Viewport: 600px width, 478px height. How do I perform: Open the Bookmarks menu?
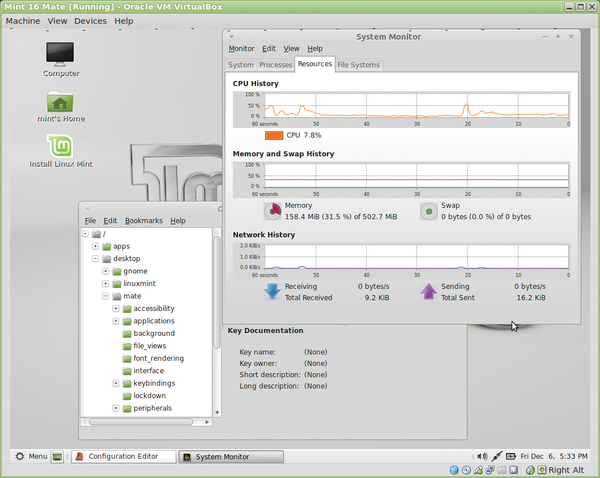pyautogui.click(x=143, y=221)
